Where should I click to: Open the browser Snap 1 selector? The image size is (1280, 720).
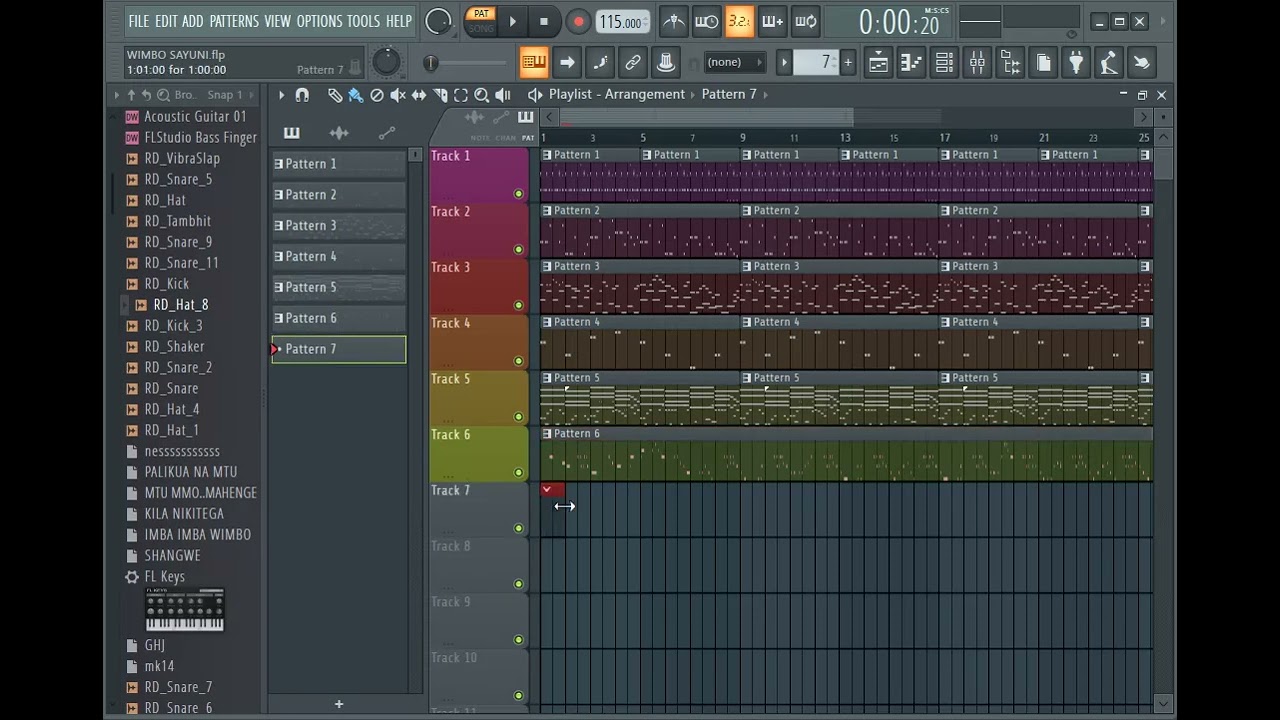[225, 95]
